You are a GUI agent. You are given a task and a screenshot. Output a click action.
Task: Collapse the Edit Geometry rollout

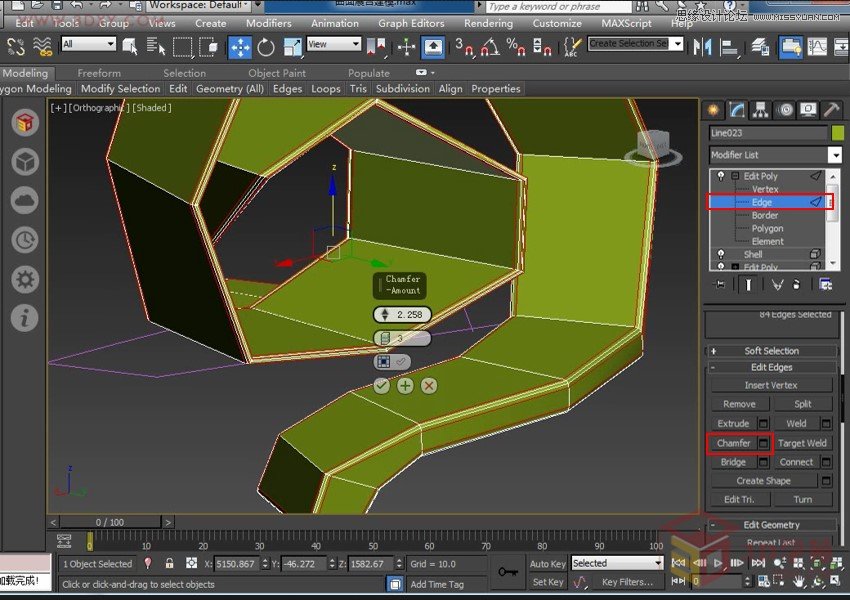click(x=772, y=525)
